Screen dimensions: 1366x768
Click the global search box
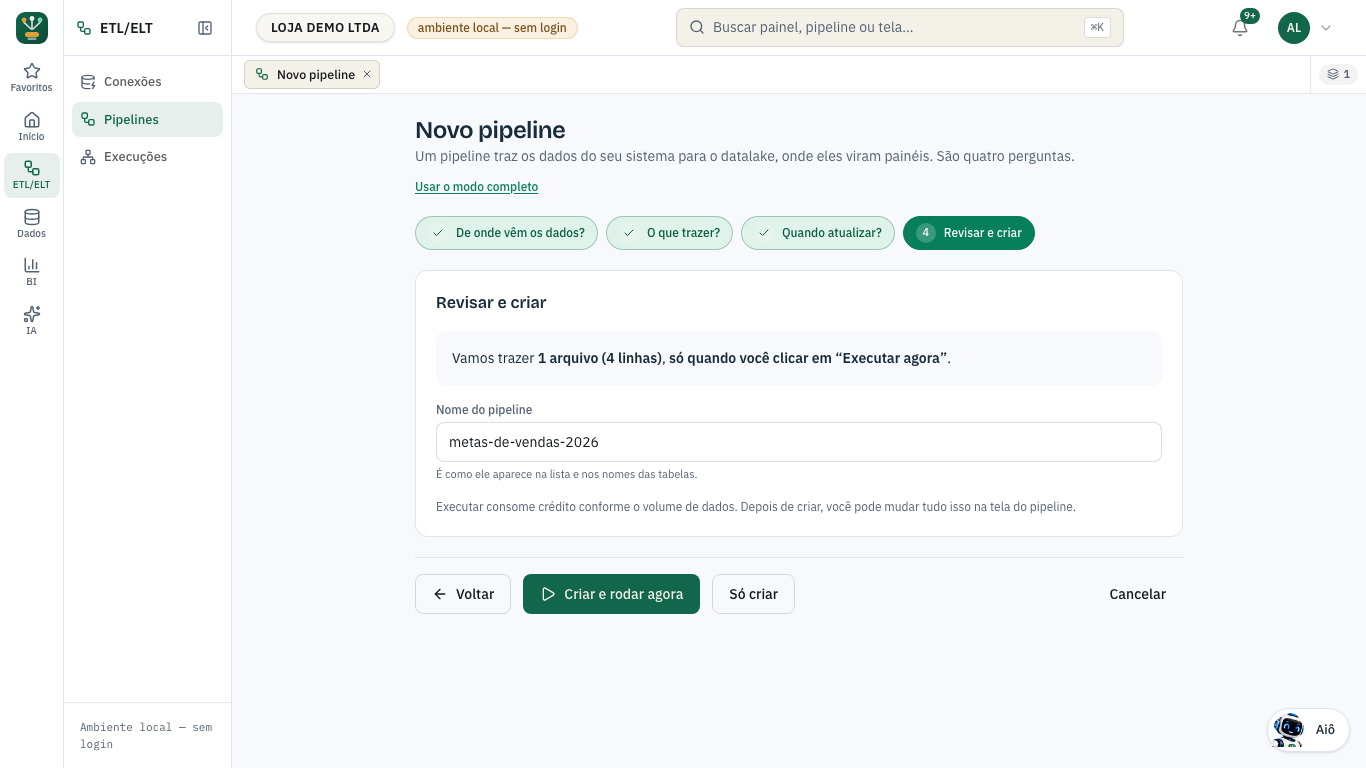tap(900, 28)
